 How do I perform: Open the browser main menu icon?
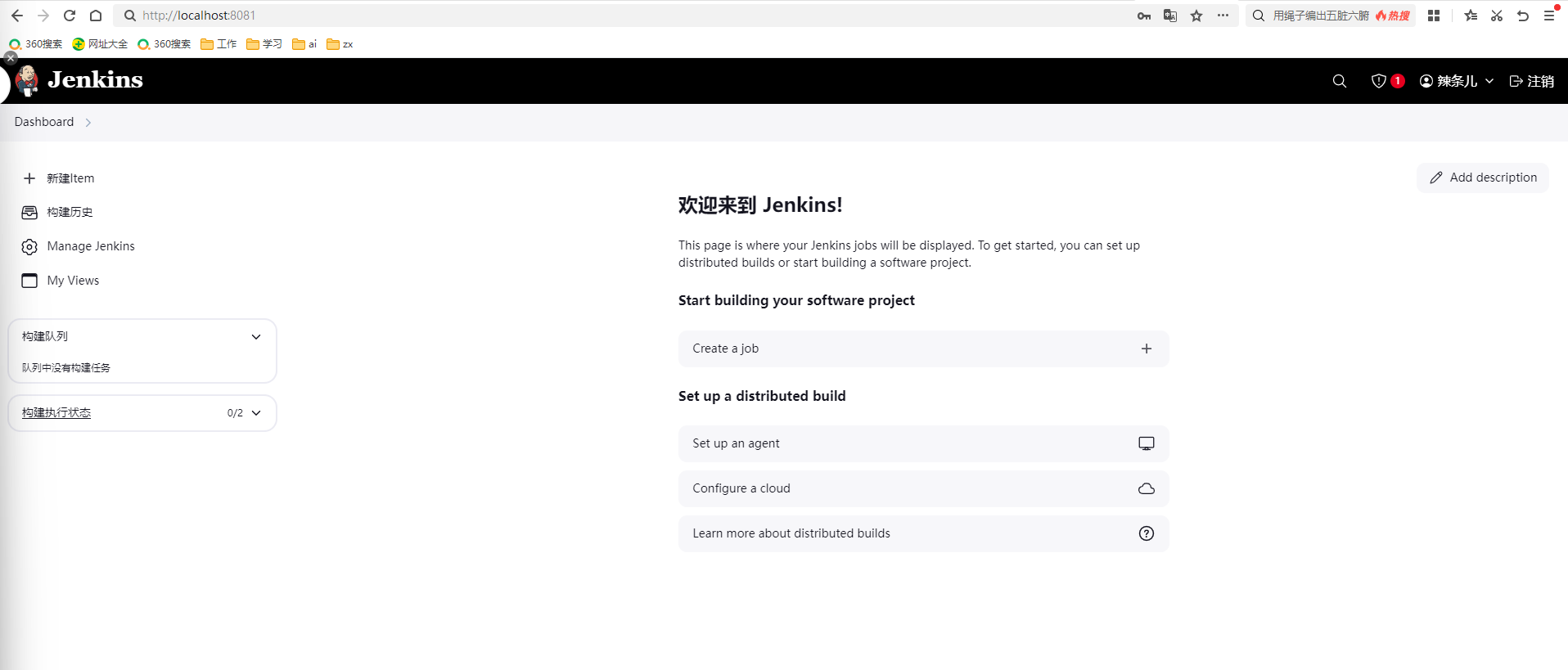pyautogui.click(x=1549, y=16)
